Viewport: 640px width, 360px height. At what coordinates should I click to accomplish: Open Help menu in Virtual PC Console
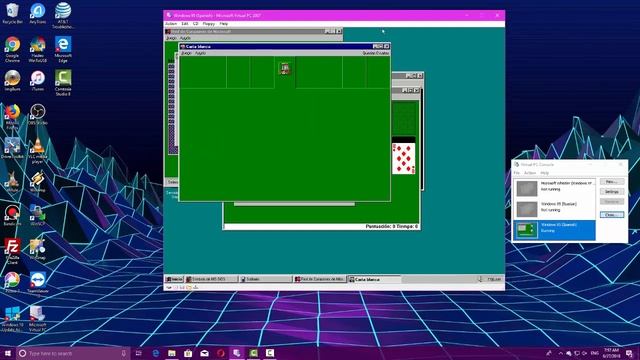[x=544, y=173]
